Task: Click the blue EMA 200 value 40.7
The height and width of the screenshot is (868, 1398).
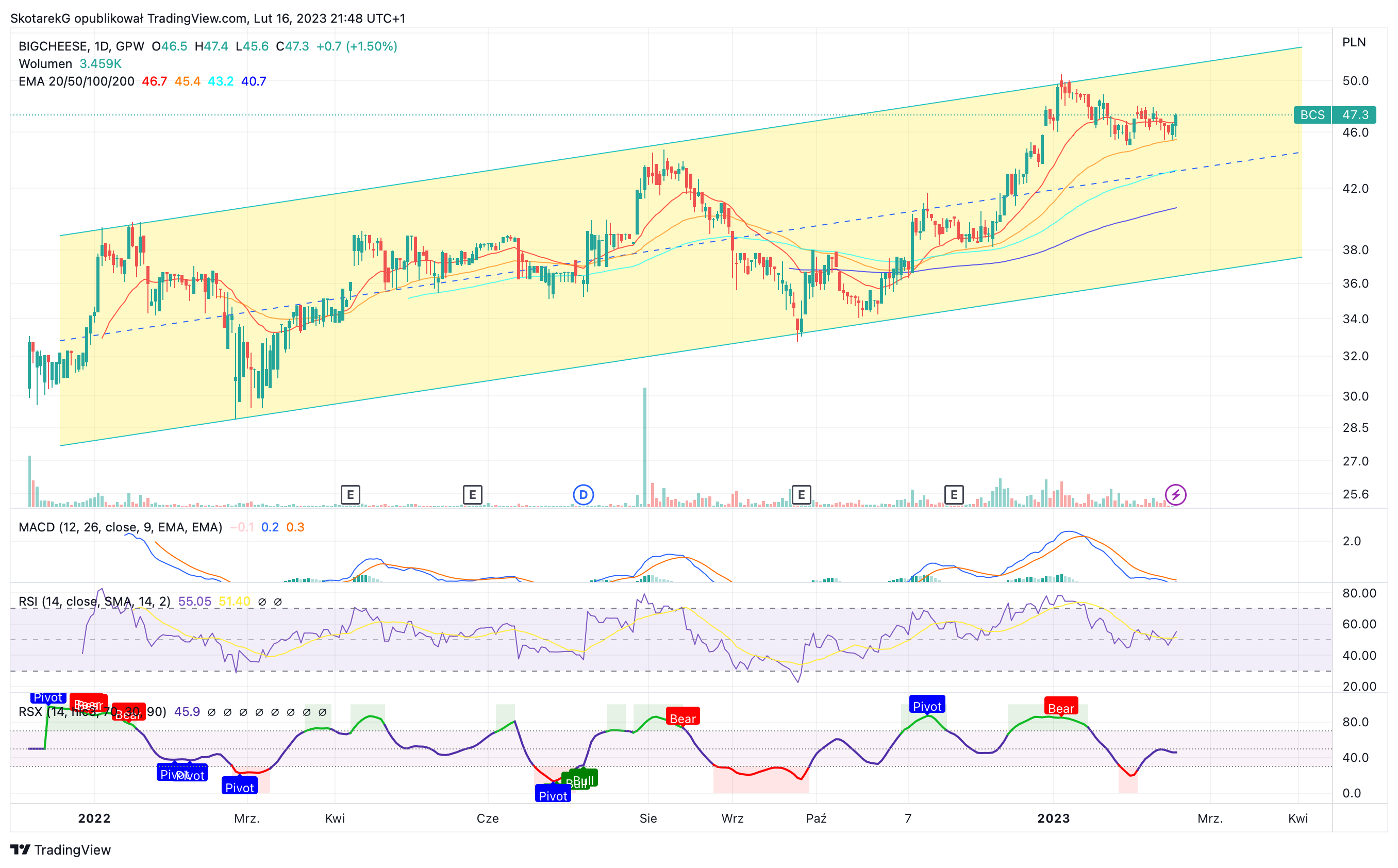Action: [x=254, y=81]
